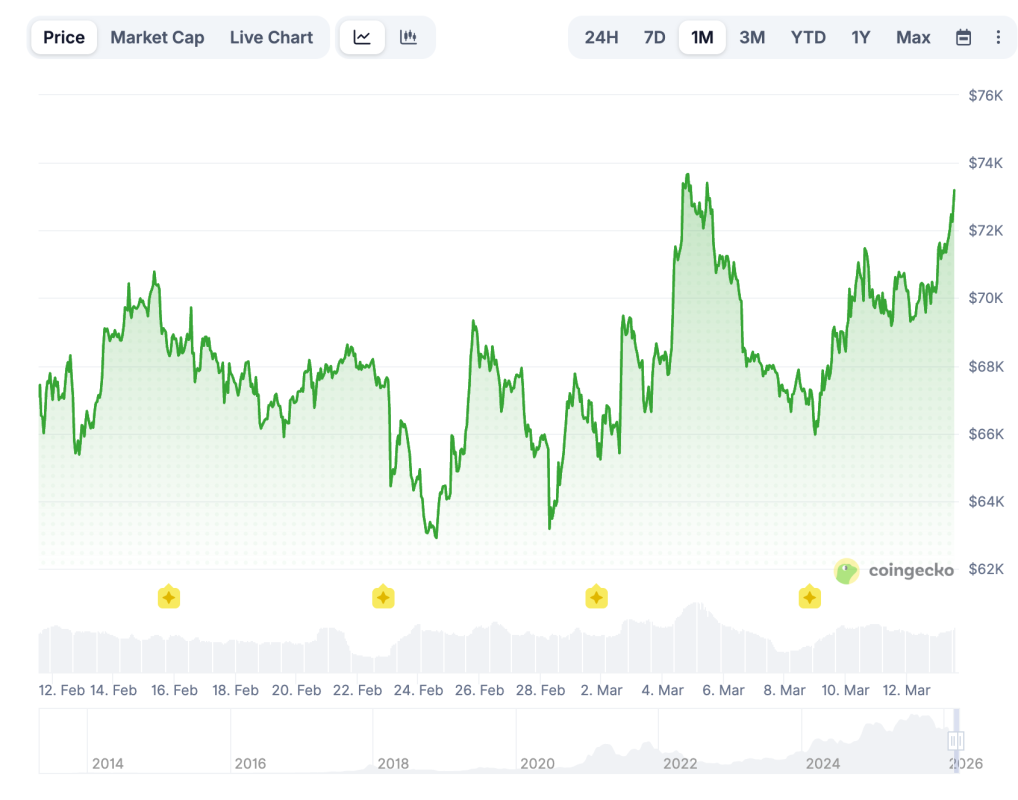Click the news marker near 16. Feb
The width and height of the screenshot is (1018, 800).
click(169, 597)
